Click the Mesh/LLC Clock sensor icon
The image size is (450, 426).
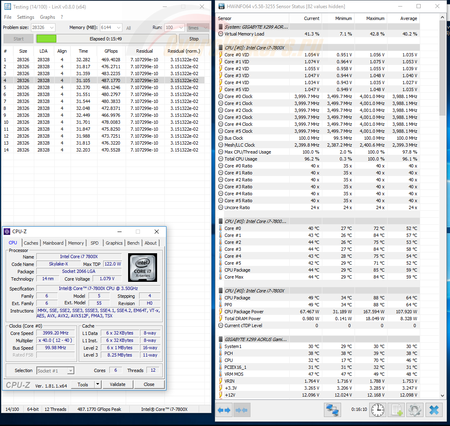220,145
